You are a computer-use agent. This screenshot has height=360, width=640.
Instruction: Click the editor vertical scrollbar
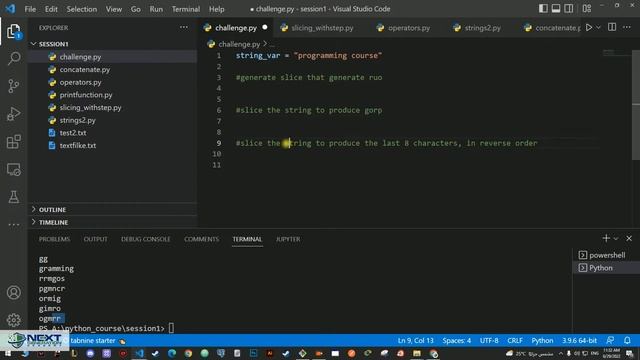click(x=636, y=104)
